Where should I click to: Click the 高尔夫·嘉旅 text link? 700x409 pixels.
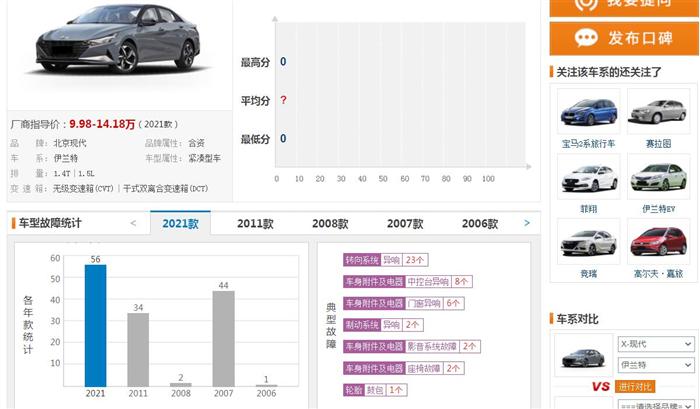point(658,274)
